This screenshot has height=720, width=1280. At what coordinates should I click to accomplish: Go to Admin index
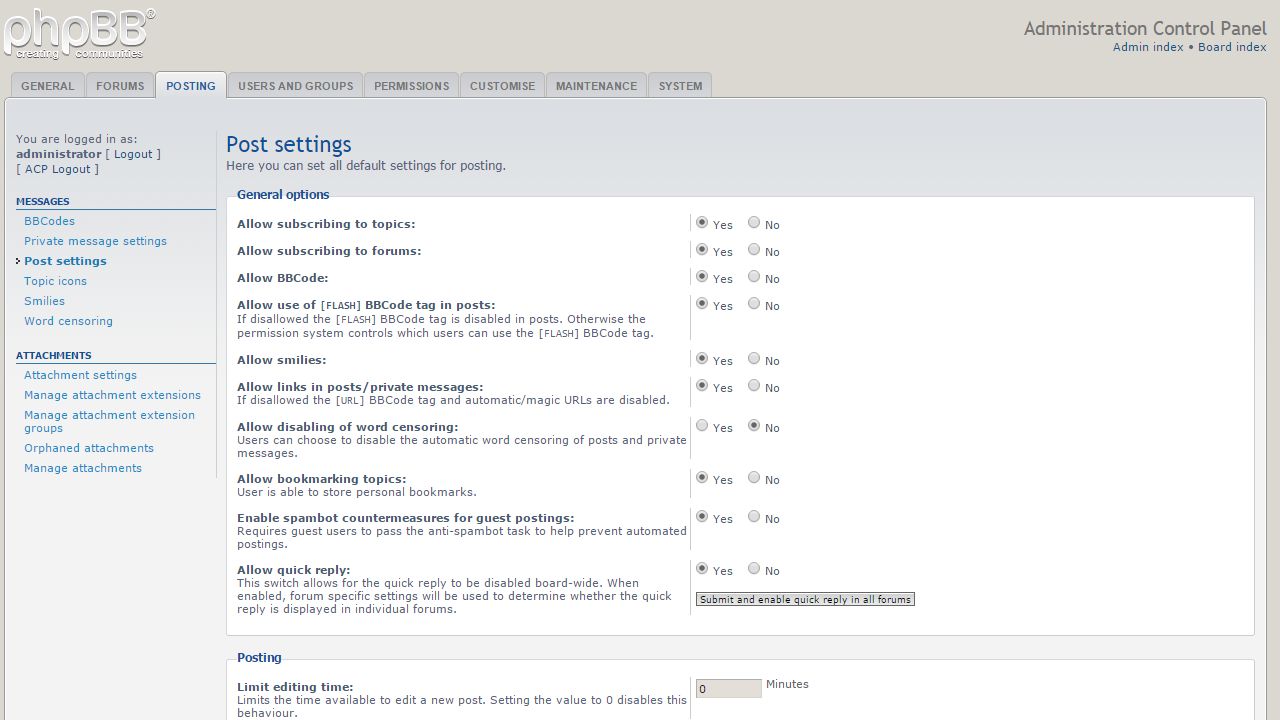pos(1148,47)
